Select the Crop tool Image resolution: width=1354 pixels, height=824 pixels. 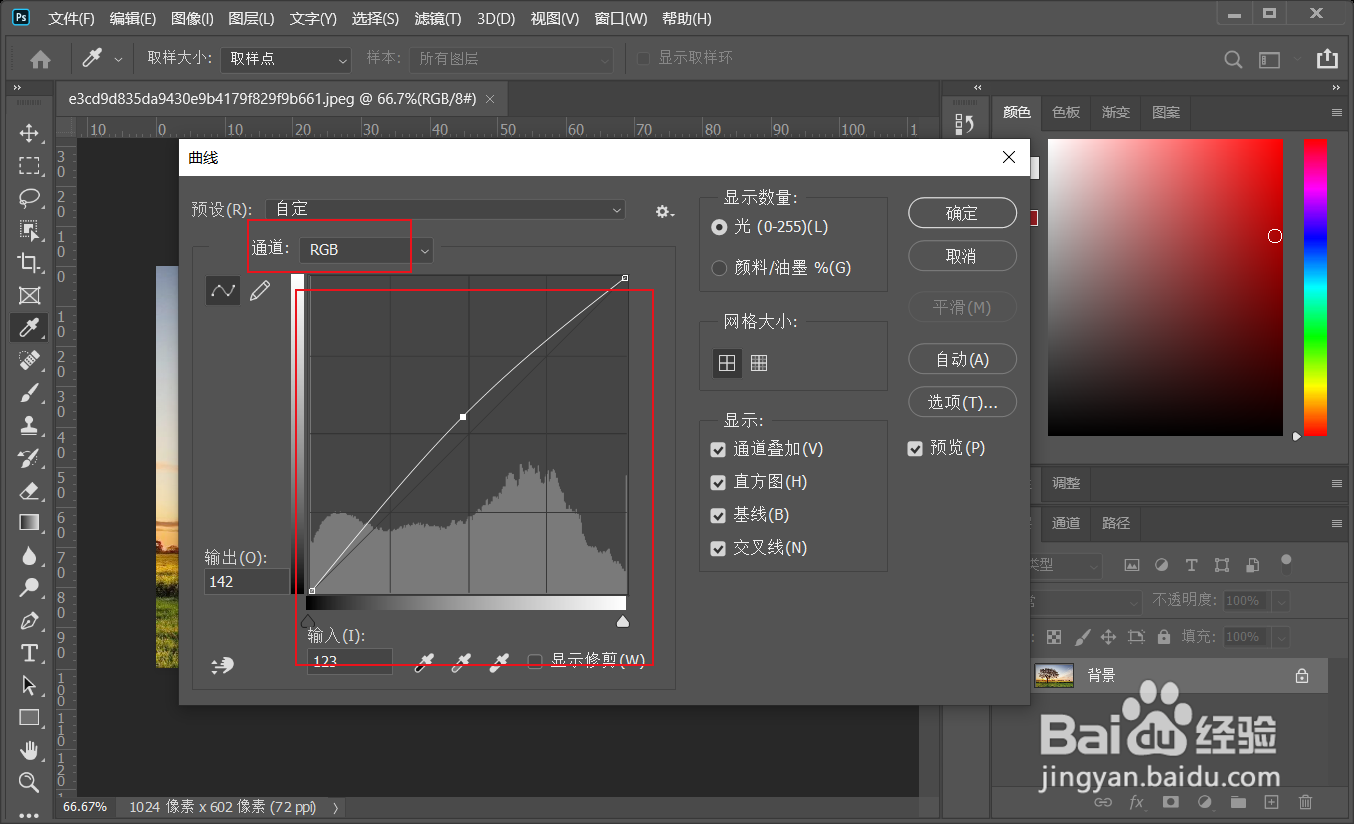(30, 262)
